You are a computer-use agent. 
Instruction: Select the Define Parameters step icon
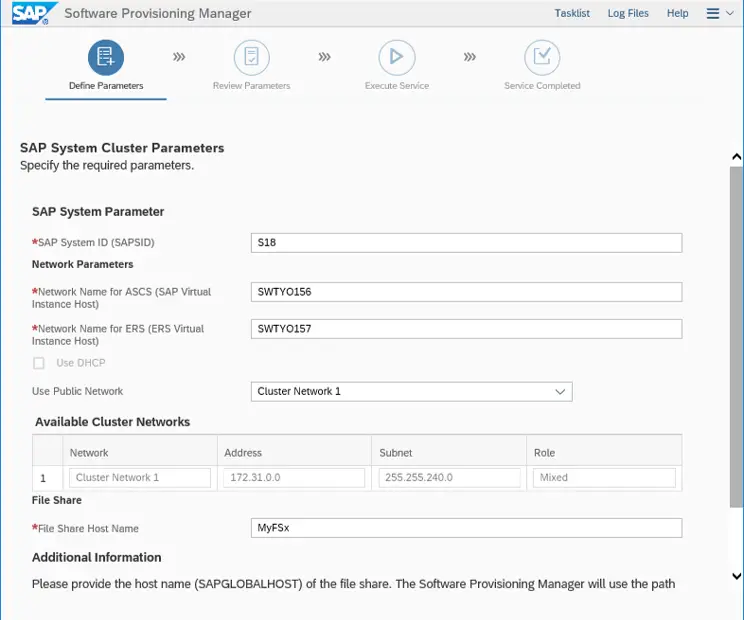point(106,57)
